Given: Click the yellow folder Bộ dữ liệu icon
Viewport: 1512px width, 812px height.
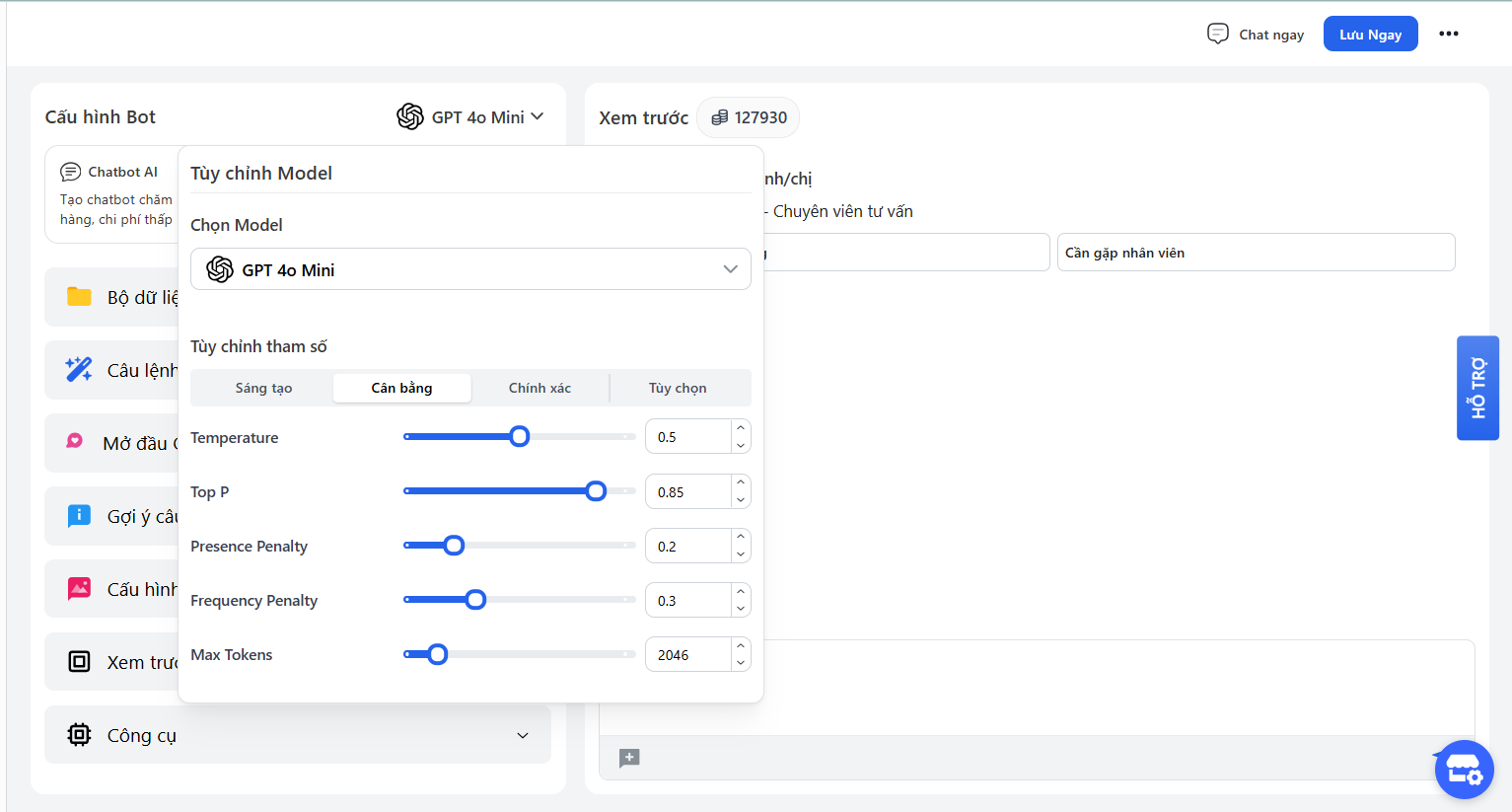Looking at the screenshot, I should [79, 297].
